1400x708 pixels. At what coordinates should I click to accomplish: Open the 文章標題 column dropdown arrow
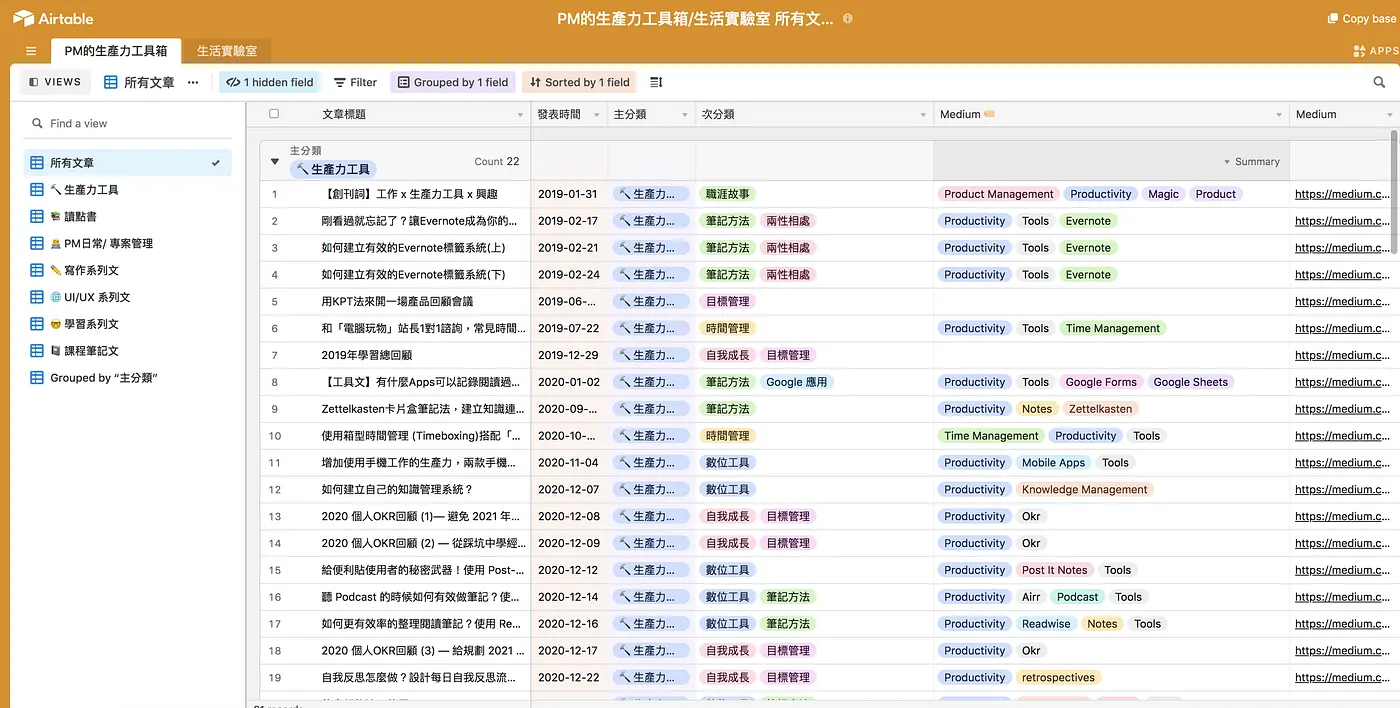tap(520, 115)
